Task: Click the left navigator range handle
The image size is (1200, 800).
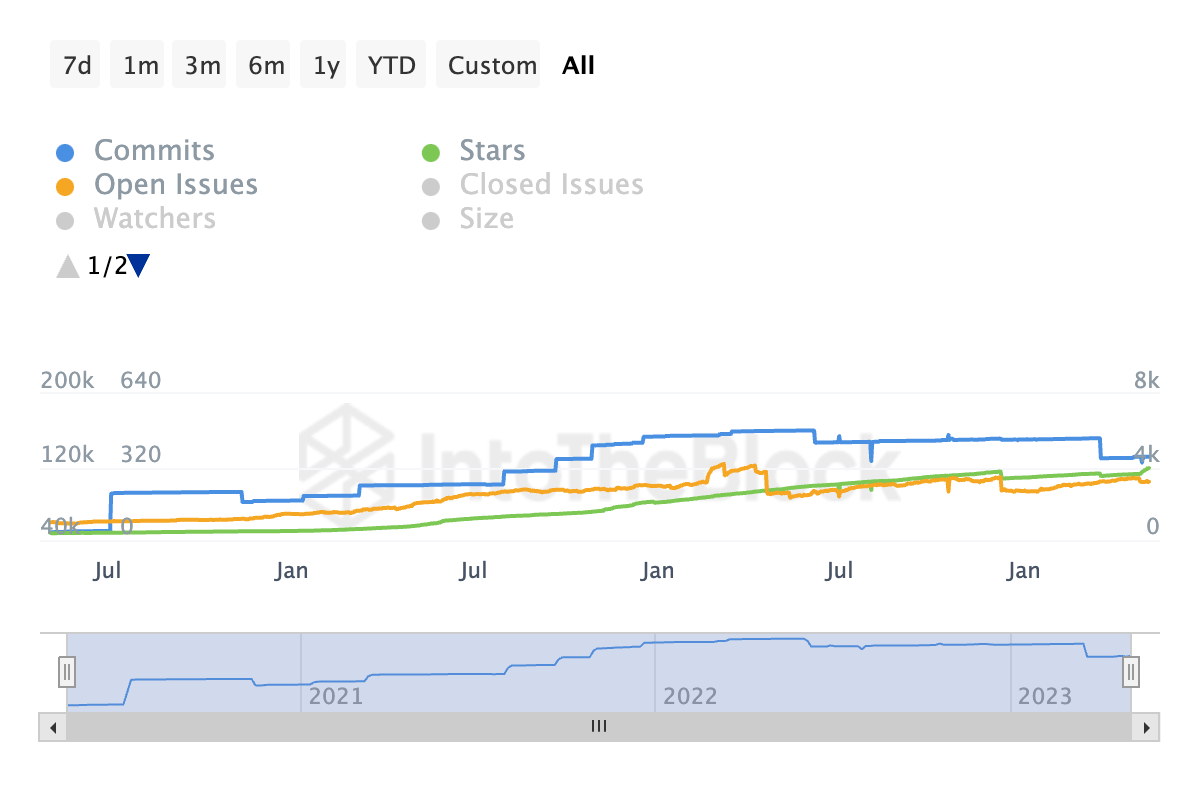Action: [x=67, y=671]
